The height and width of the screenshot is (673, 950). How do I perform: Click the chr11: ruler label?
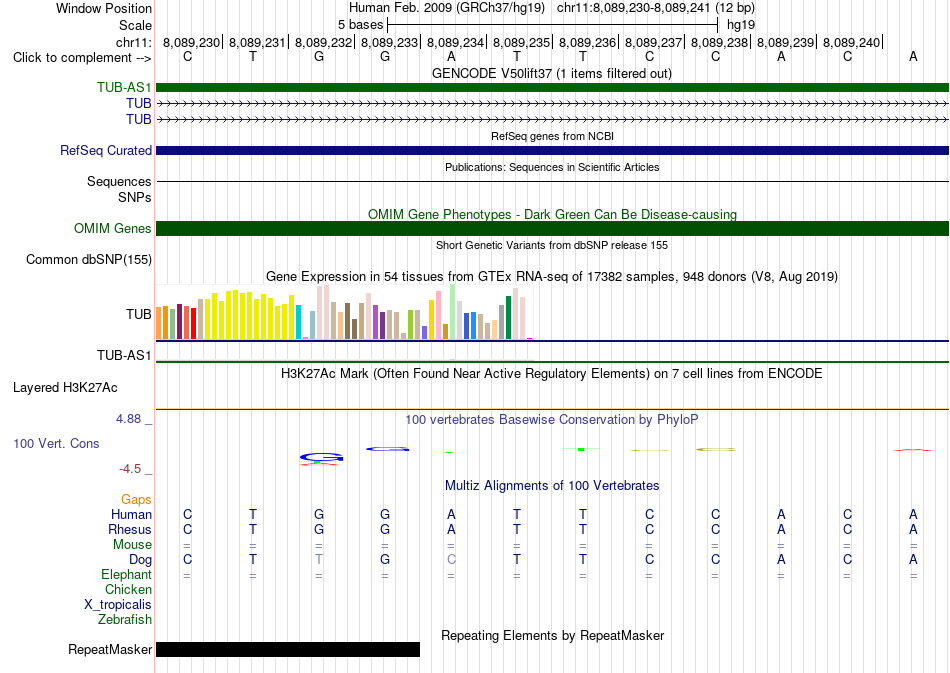pyautogui.click(x=133, y=42)
